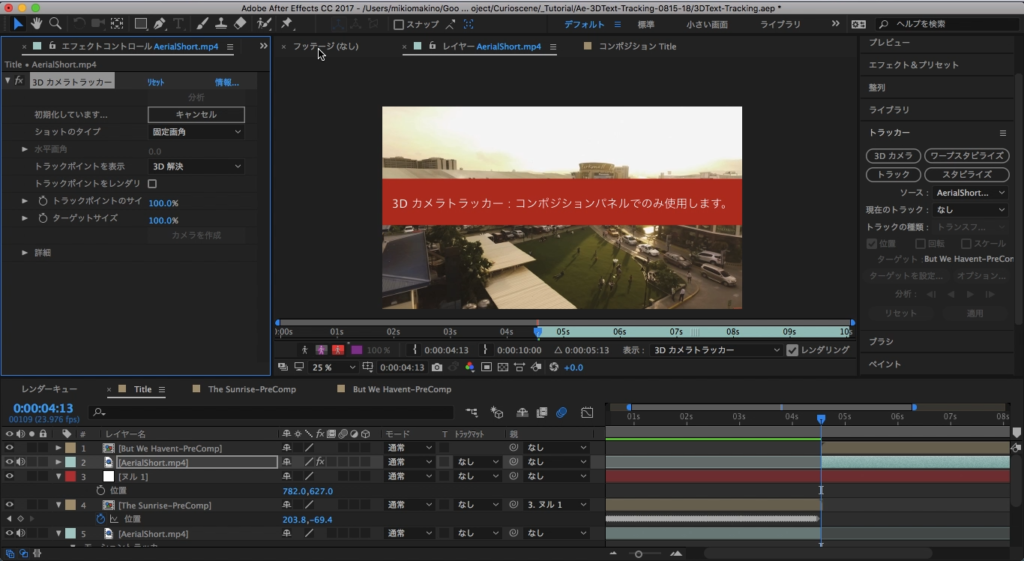Select the Eraser tool
Viewport: 1024px width, 561px height.
pos(239,23)
